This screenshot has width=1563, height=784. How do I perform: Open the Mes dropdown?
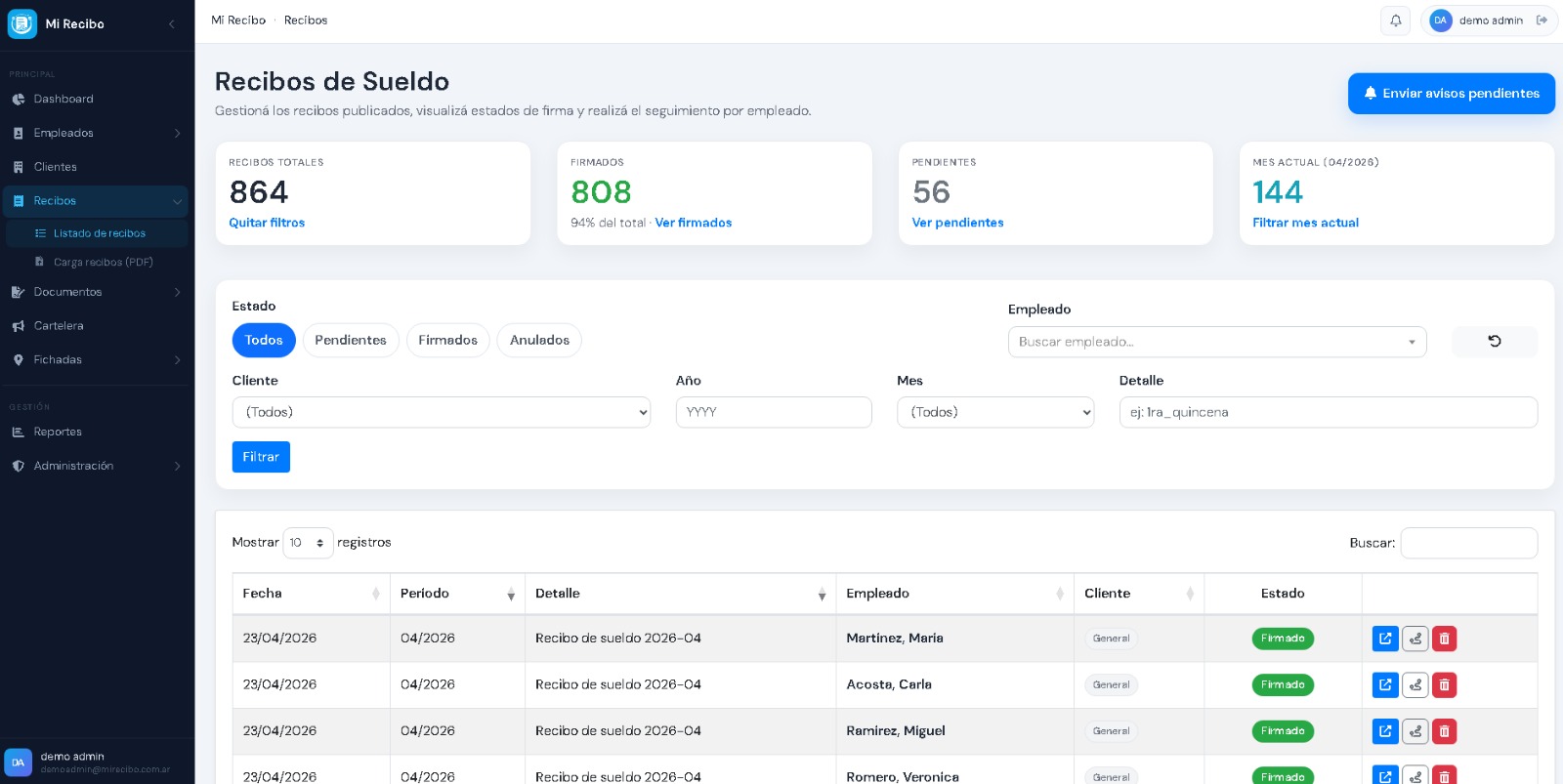(x=994, y=412)
